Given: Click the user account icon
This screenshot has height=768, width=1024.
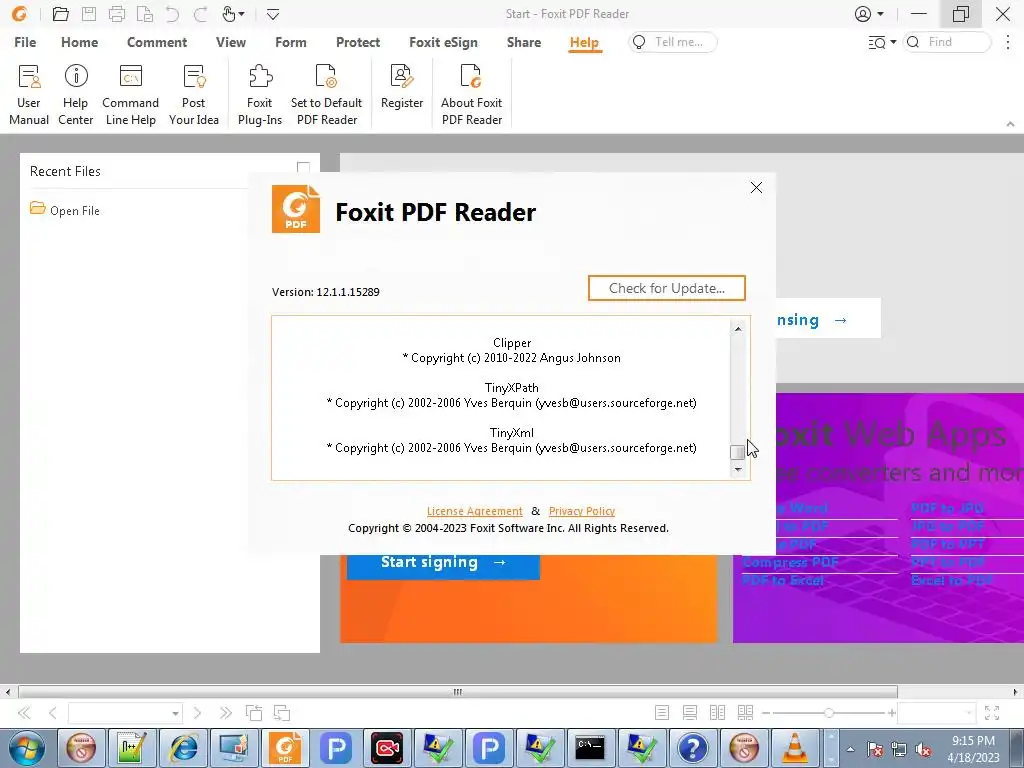Looking at the screenshot, I should [863, 14].
